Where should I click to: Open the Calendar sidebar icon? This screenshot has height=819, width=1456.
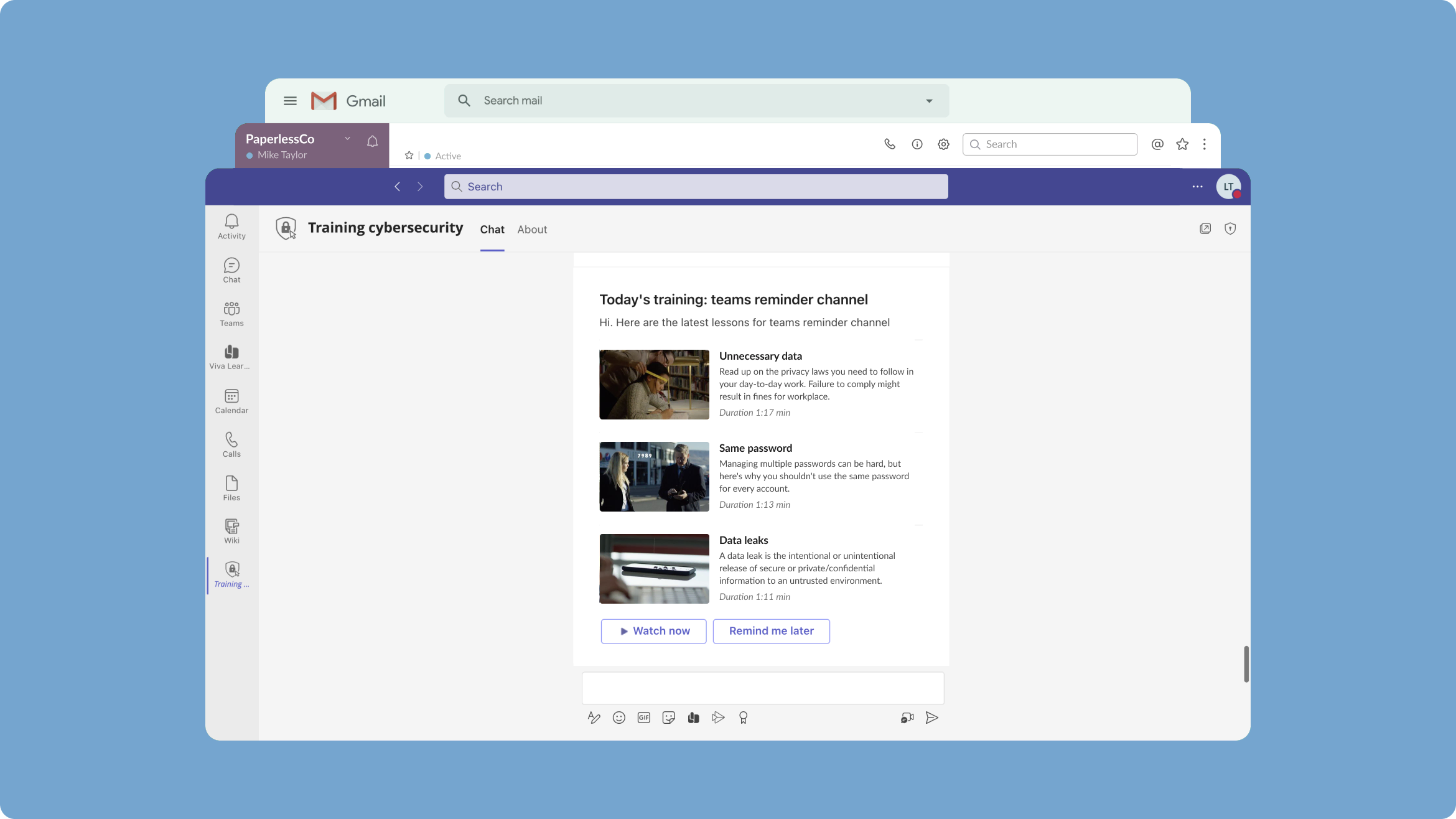[x=231, y=401]
